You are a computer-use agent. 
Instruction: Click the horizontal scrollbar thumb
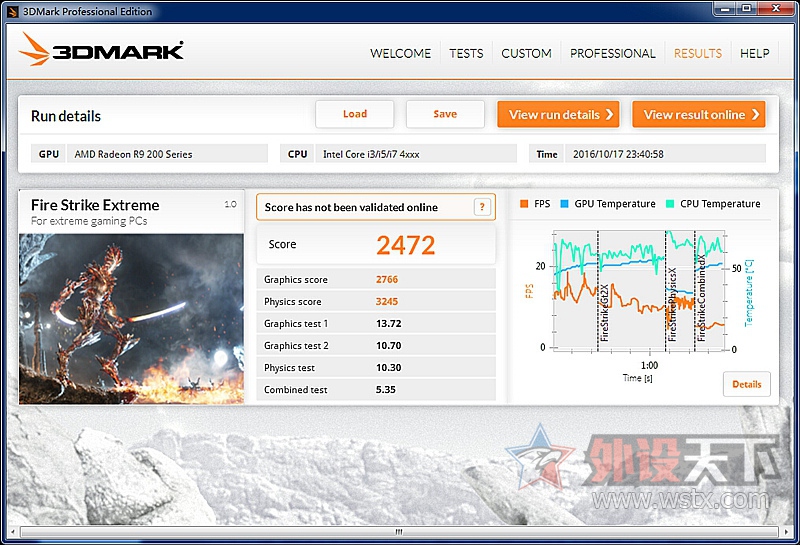(x=399, y=532)
